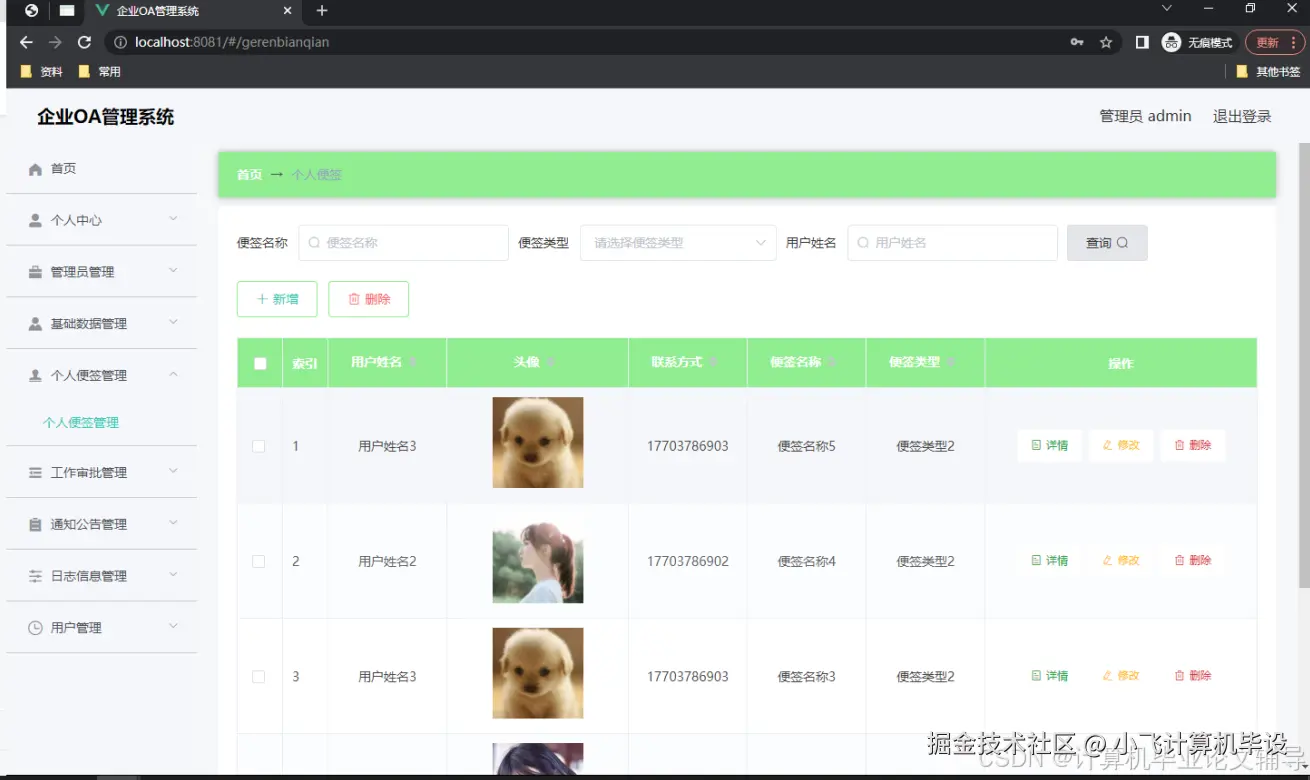1310x780 pixels.
Task: Click the browser 更新 button
Action: pyautogui.click(x=1274, y=42)
